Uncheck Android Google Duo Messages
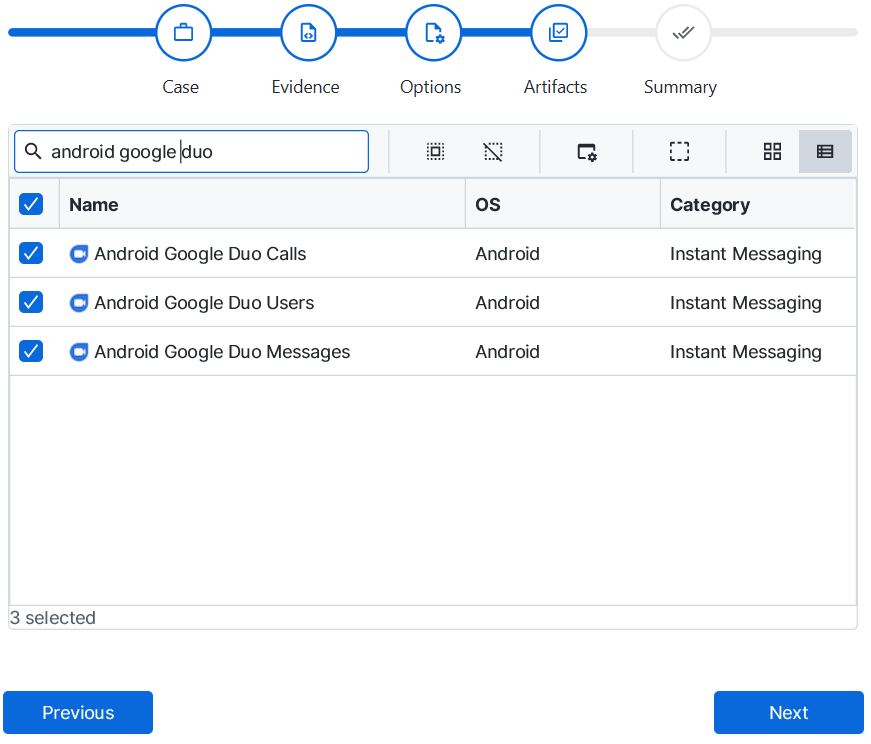This screenshot has height=744, width=871. 31,351
